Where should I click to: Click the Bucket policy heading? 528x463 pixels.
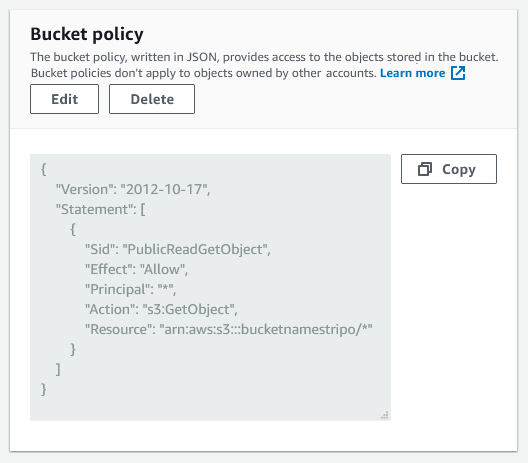[87, 34]
